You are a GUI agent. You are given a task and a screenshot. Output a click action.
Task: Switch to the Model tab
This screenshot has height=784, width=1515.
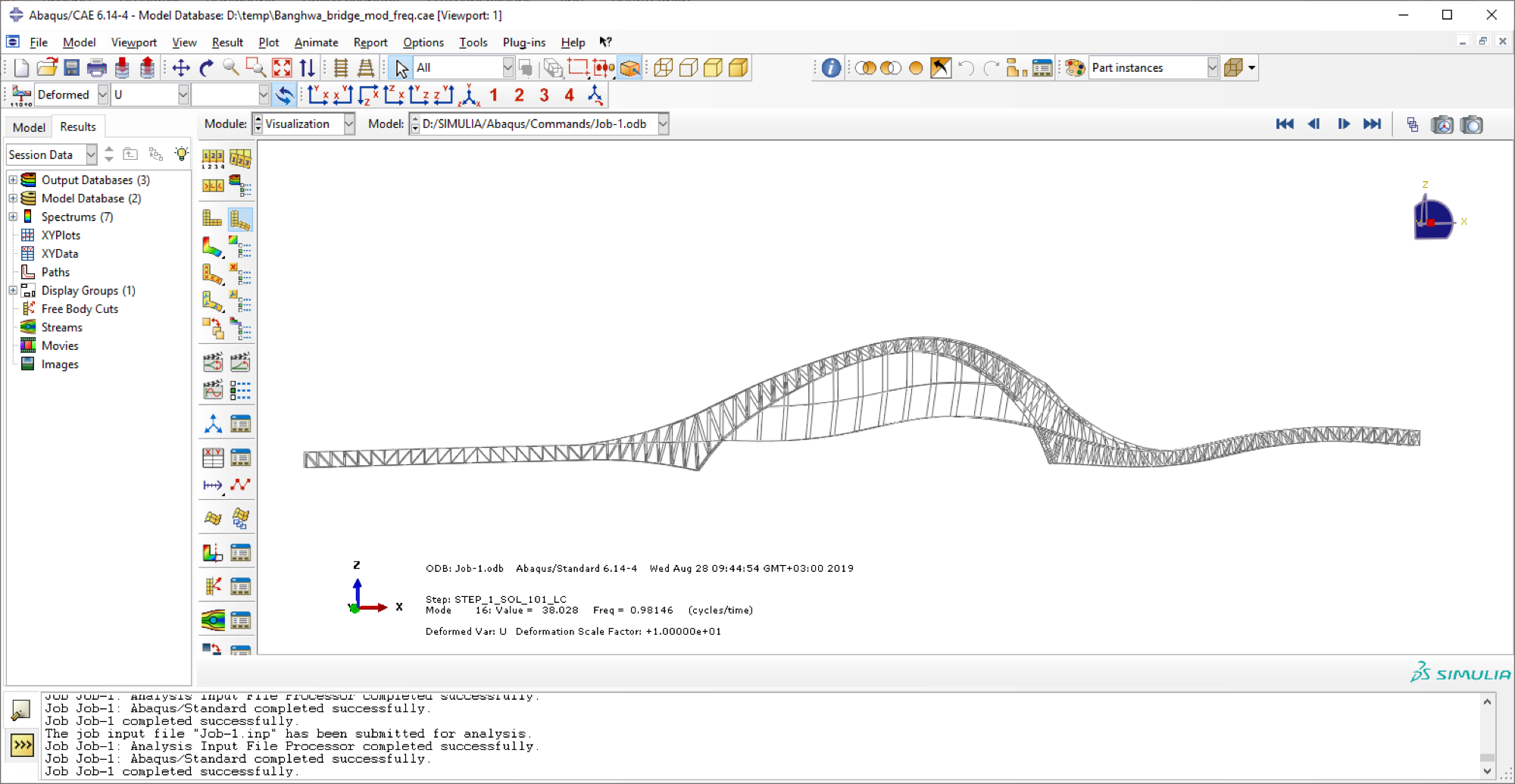(x=29, y=127)
